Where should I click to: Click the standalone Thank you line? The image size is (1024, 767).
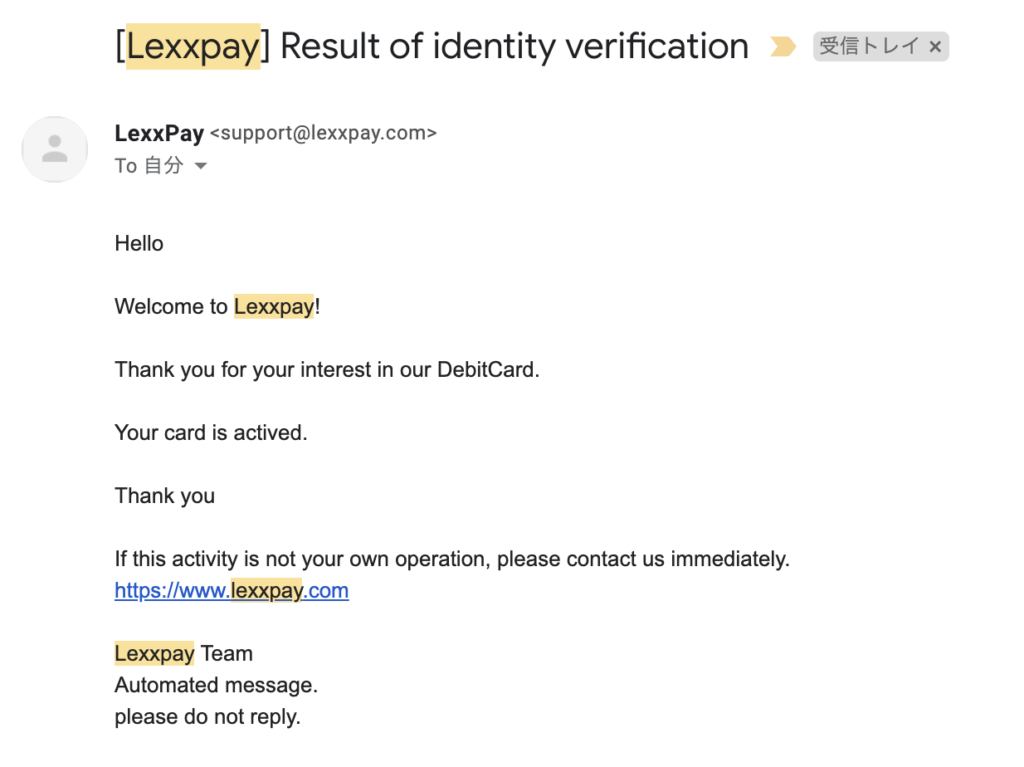pyautogui.click(x=165, y=497)
